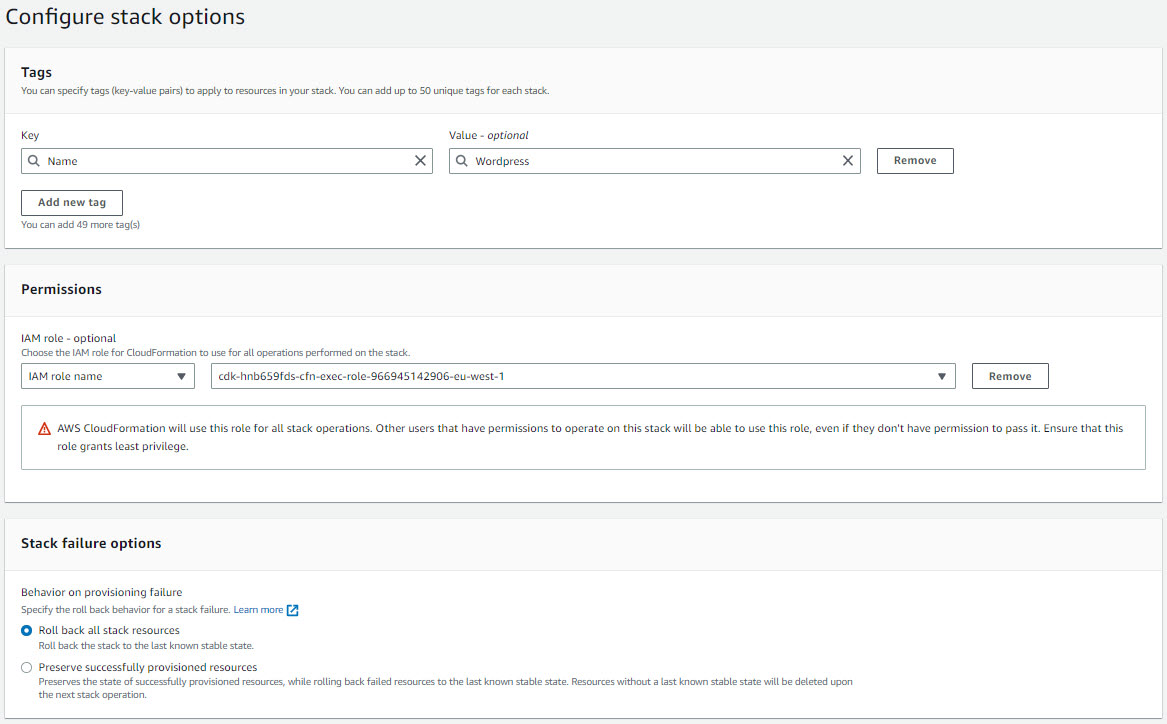This screenshot has height=724, width=1167.
Task: Click Add new tag button
Action: point(72,203)
